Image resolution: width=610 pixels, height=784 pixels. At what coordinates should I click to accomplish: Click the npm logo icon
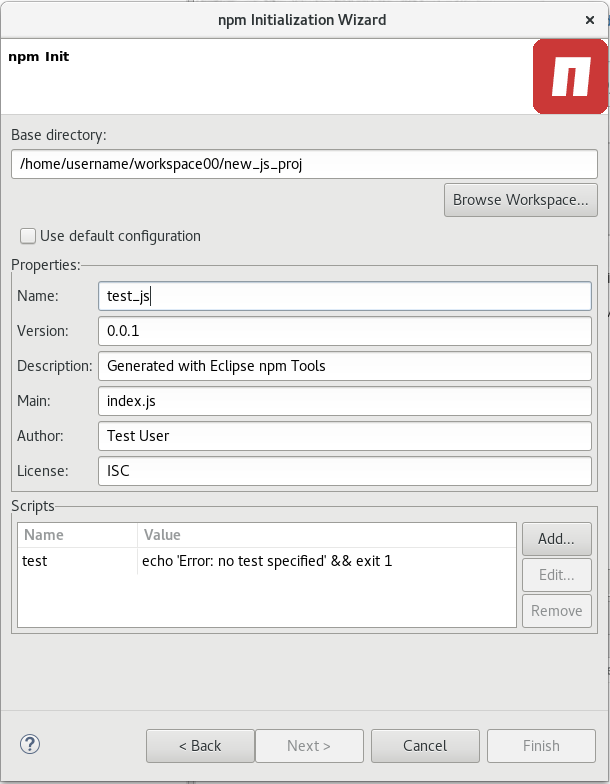570,76
